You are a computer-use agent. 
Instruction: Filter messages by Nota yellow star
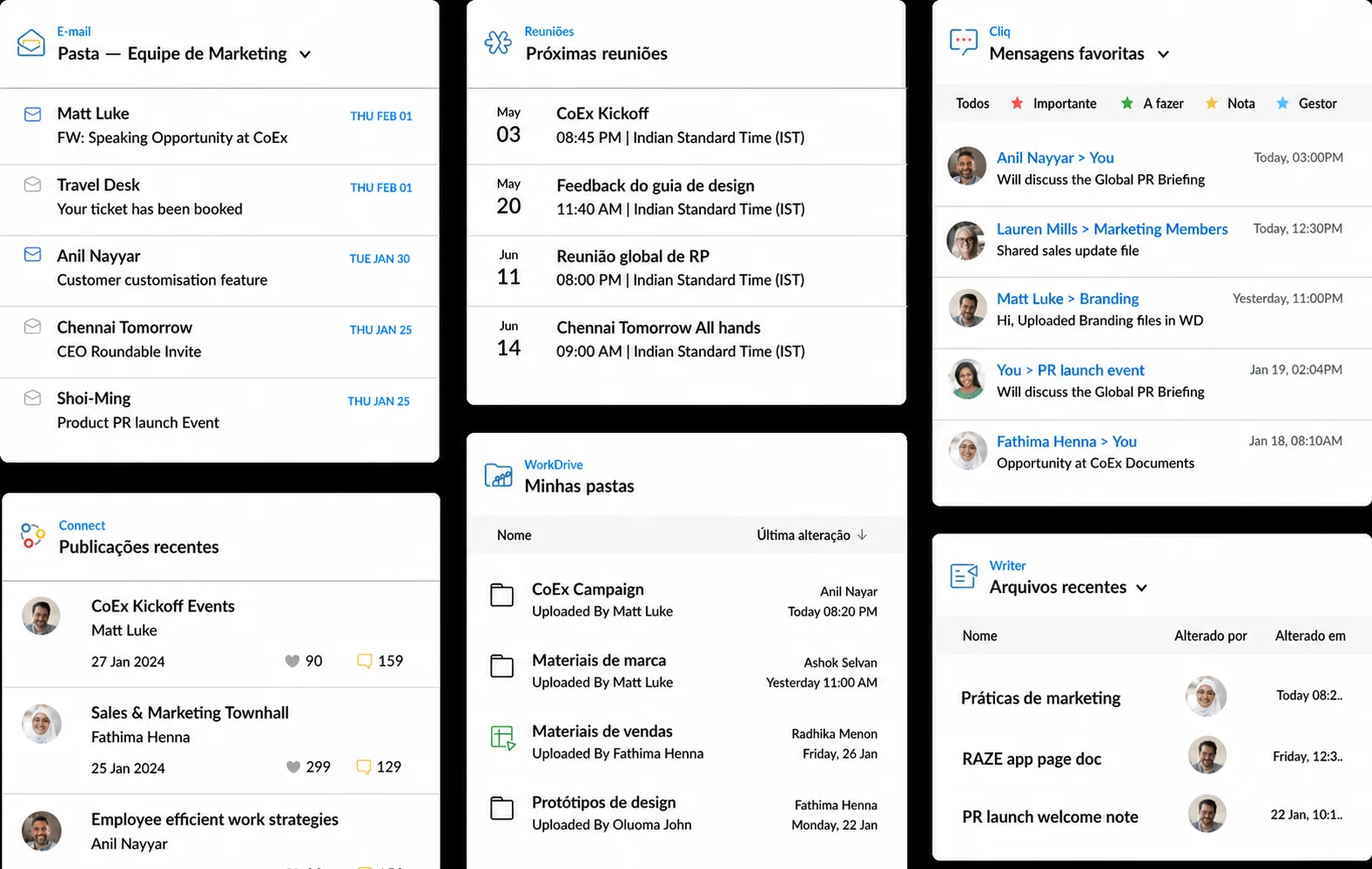pyautogui.click(x=1211, y=103)
